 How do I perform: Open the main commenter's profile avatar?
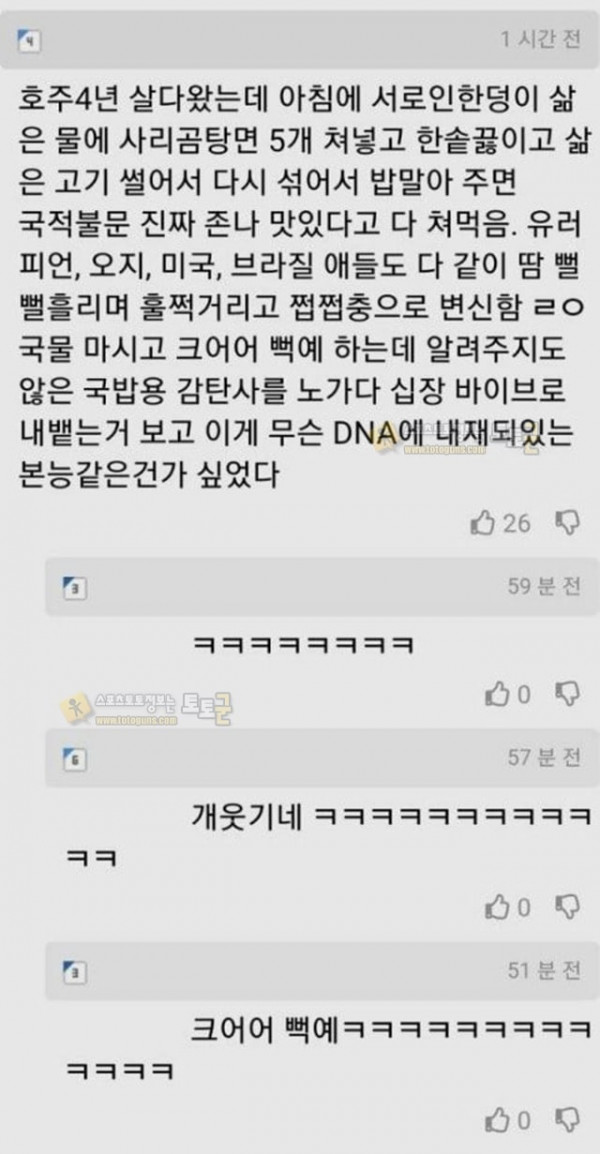point(29,41)
